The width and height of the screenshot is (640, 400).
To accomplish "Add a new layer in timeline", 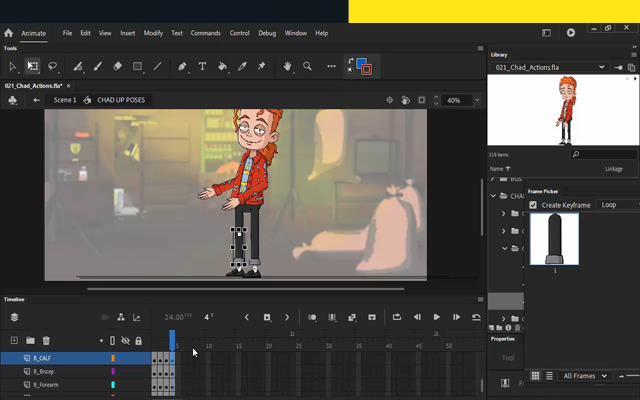I will (x=13, y=341).
